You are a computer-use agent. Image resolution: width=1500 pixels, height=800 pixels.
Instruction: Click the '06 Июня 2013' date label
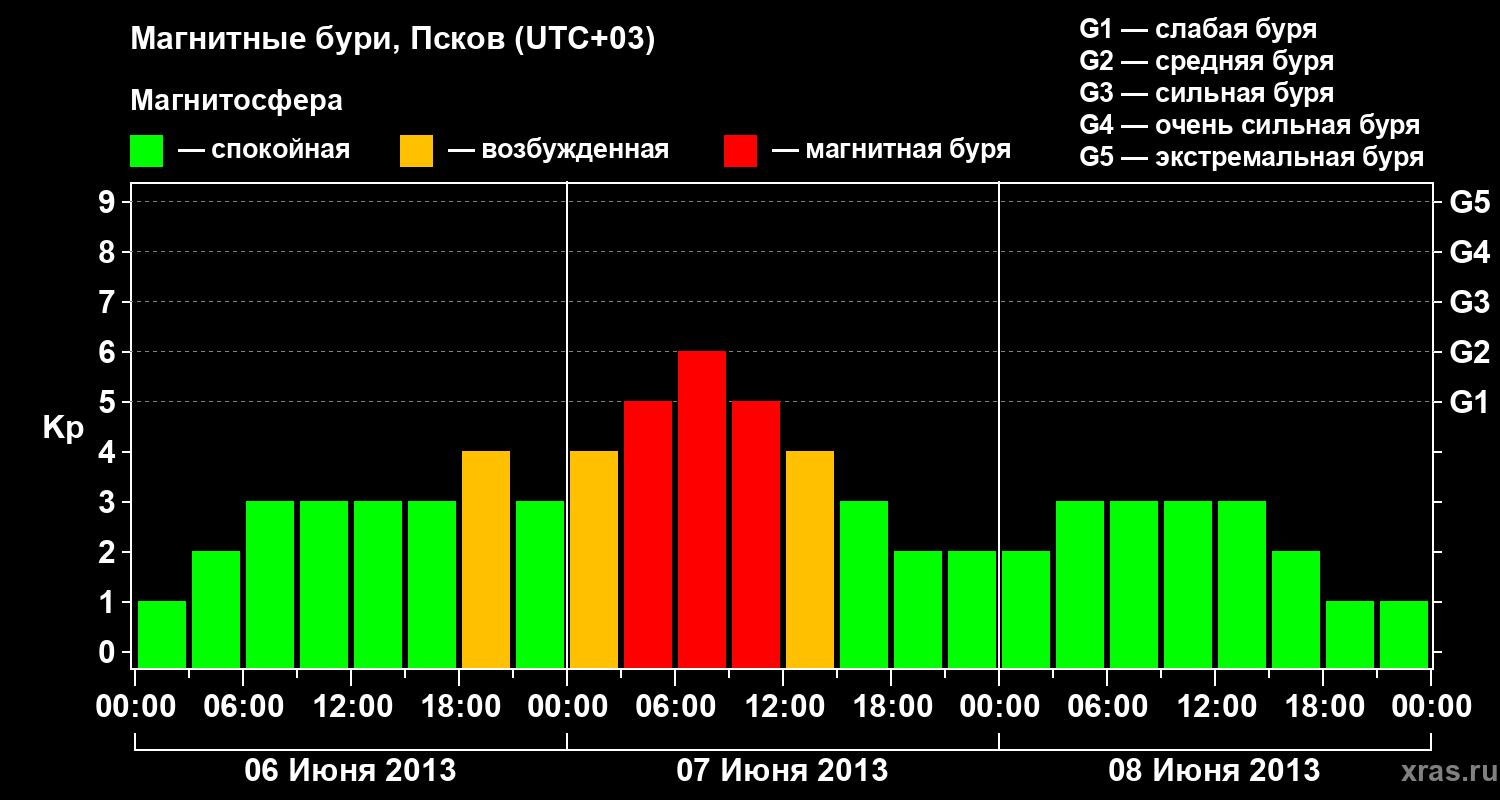351,771
